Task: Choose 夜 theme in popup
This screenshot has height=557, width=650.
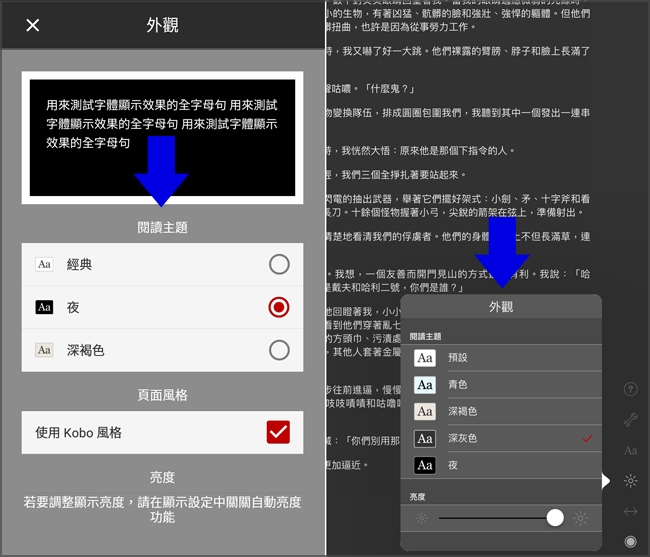Action: click(501, 465)
